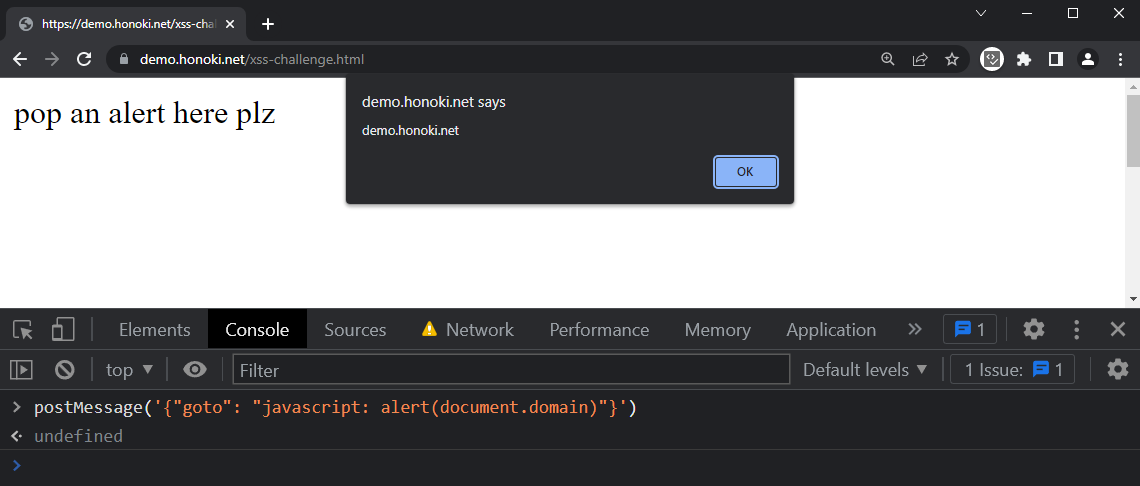
Task: Open the Memory tab
Action: tap(718, 330)
